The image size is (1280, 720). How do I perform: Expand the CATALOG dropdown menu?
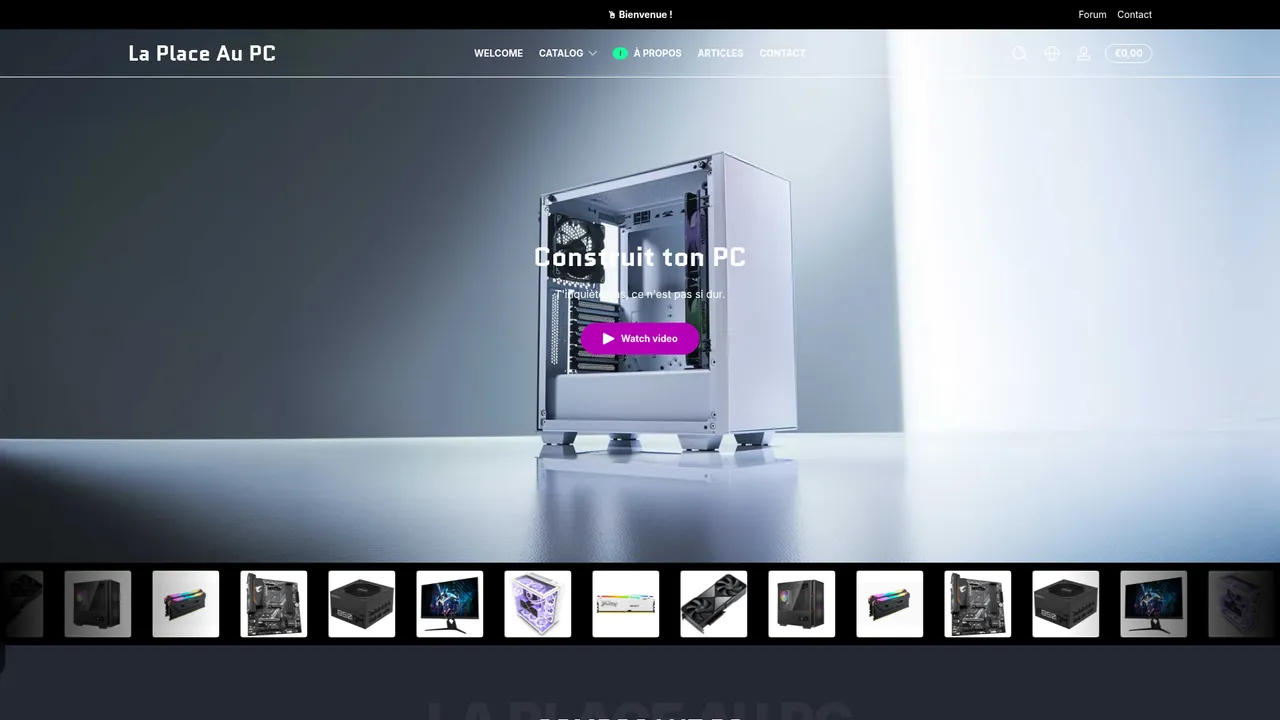[567, 53]
